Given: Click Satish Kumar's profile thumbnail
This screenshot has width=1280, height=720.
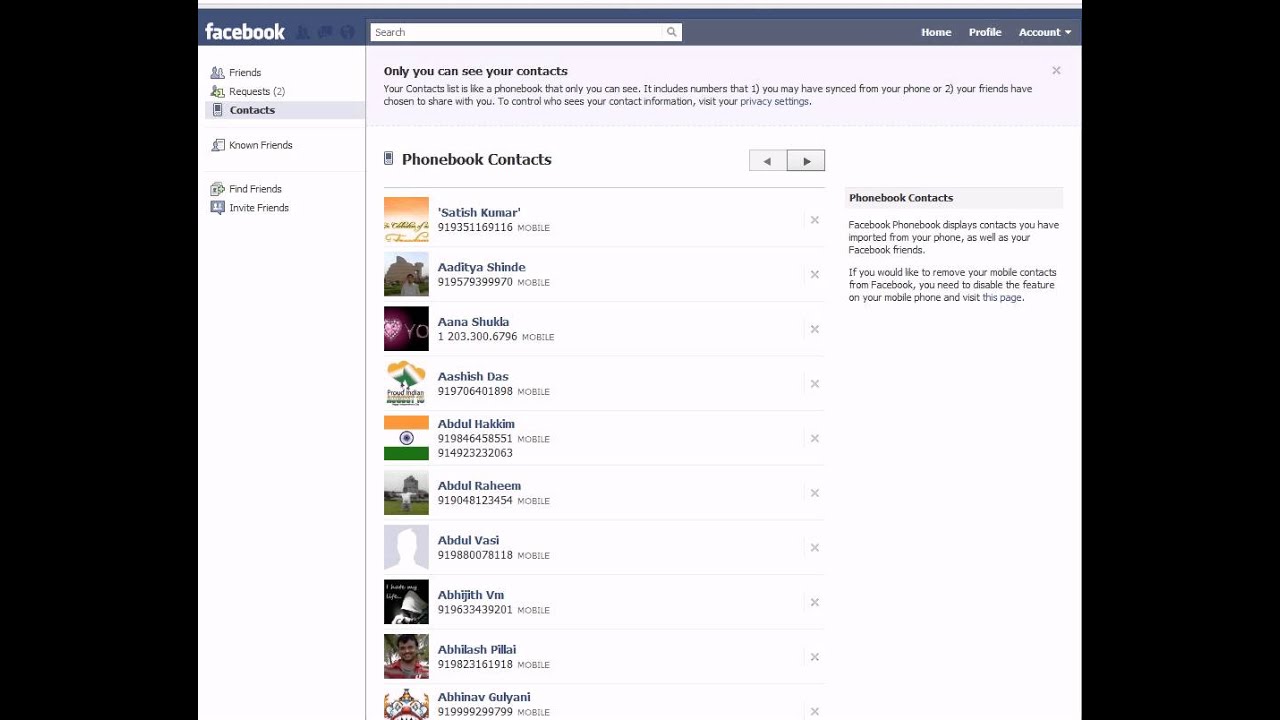Looking at the screenshot, I should pos(406,220).
